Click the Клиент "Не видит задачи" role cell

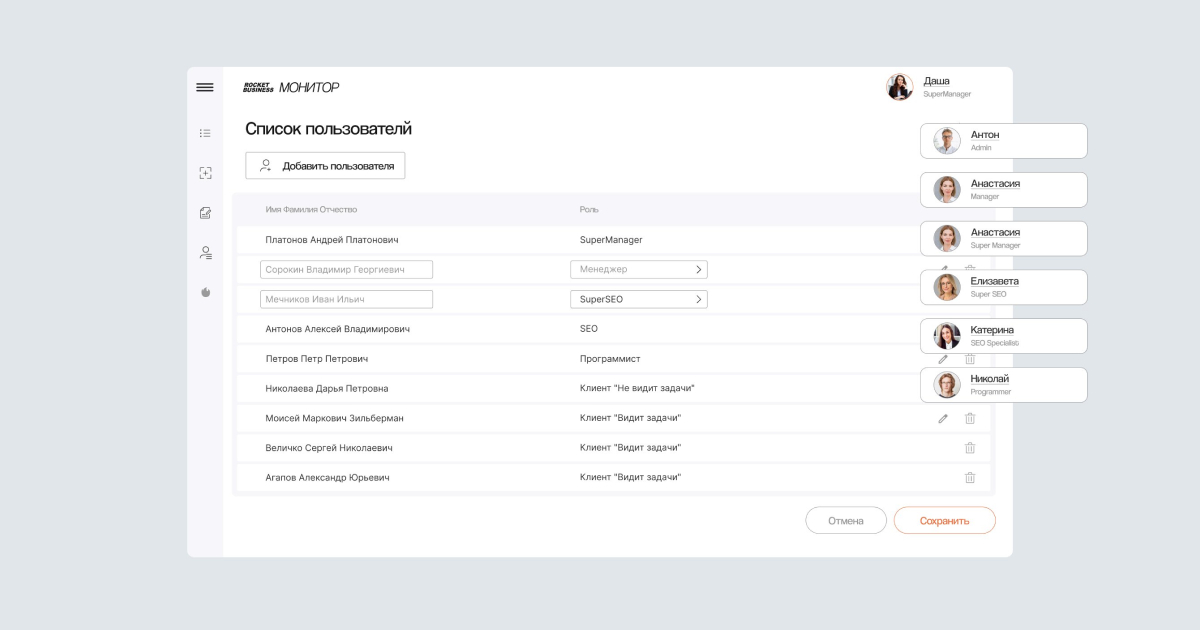tap(637, 388)
